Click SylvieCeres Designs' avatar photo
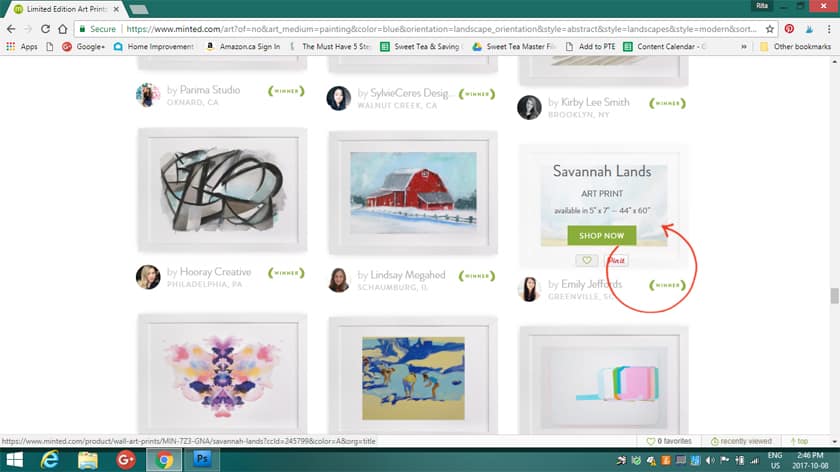Viewport: 840px width, 472px height. (339, 98)
